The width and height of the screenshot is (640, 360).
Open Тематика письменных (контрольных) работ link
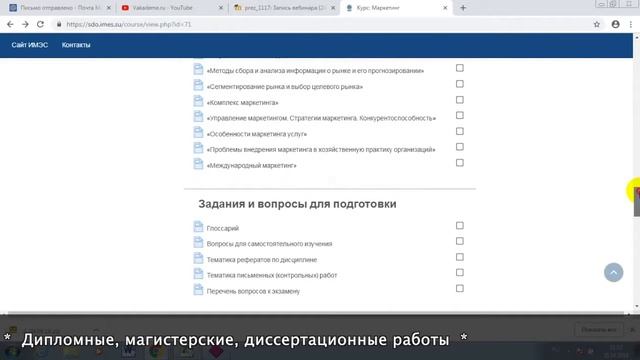(272, 275)
